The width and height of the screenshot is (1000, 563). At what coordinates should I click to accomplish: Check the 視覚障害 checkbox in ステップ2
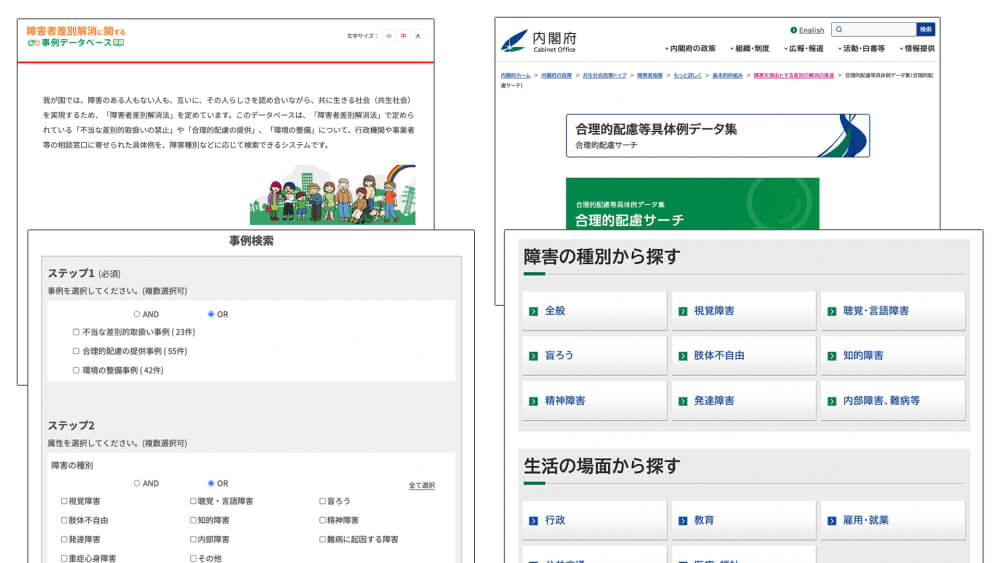click(64, 502)
